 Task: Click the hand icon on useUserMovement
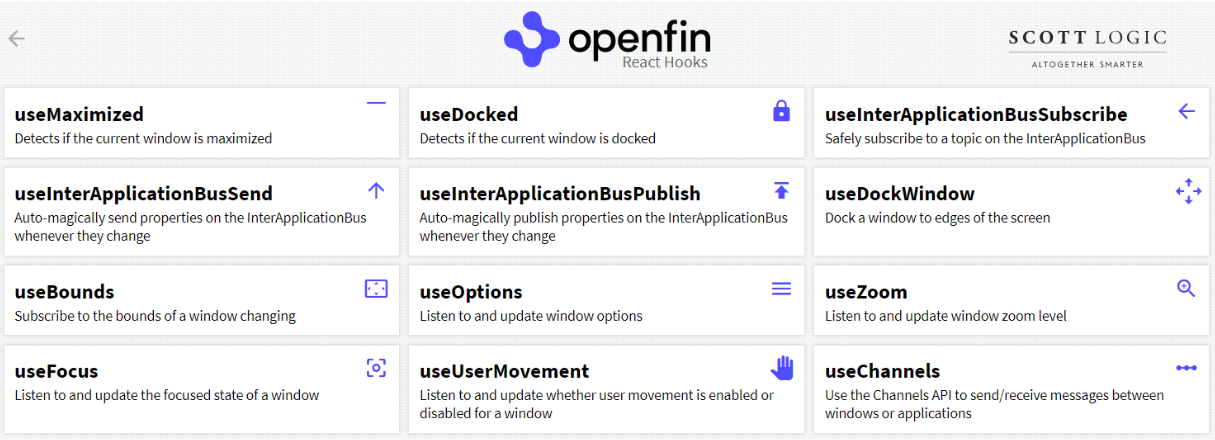pyautogui.click(x=782, y=368)
